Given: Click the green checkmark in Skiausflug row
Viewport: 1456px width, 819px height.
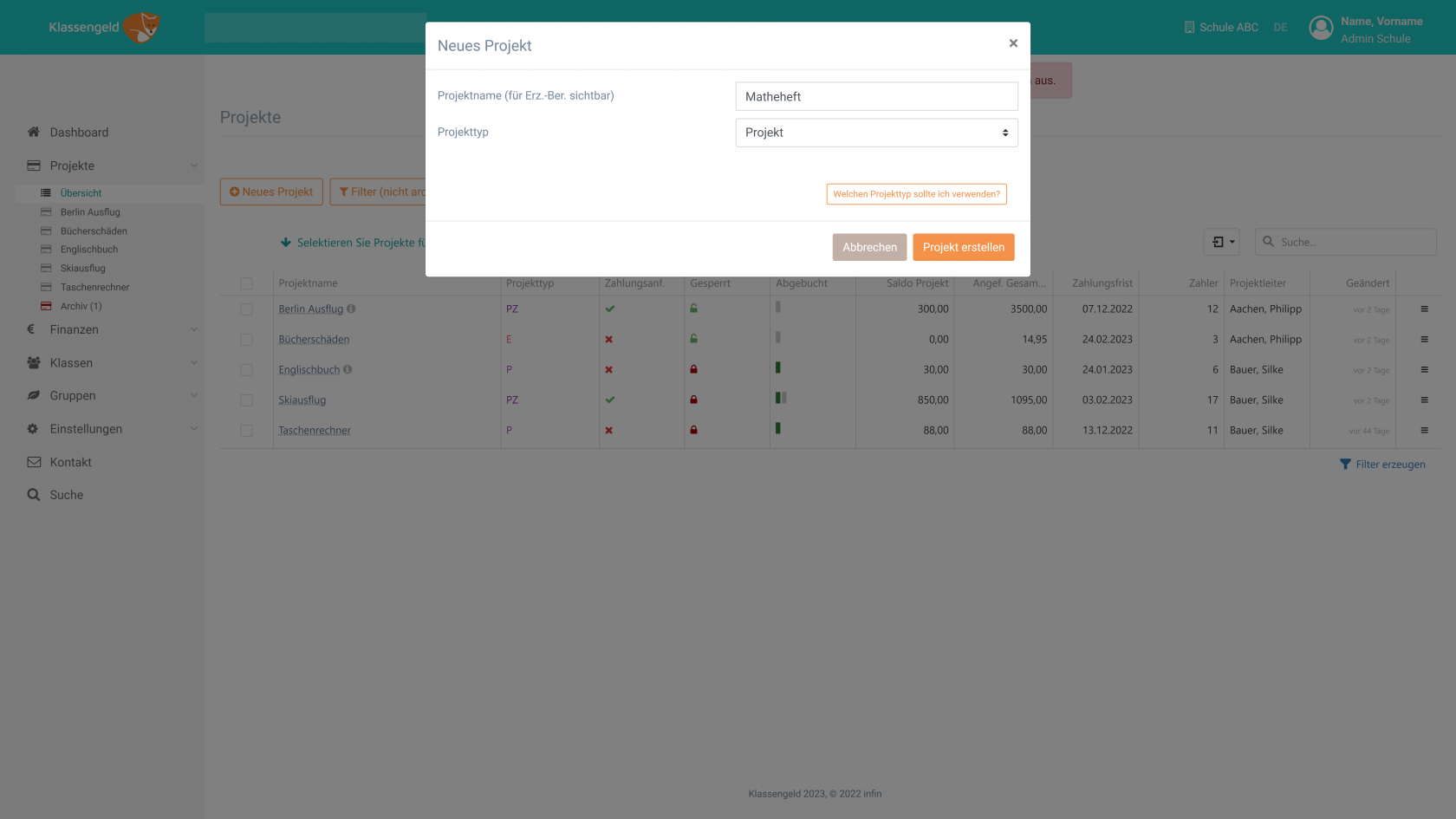Looking at the screenshot, I should point(610,400).
